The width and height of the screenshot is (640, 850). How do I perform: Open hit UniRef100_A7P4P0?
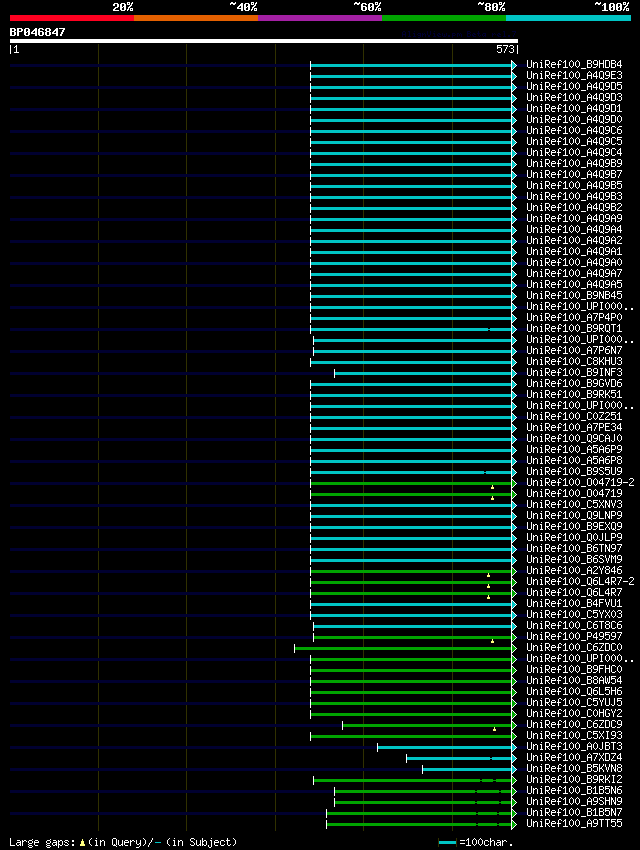(574, 318)
